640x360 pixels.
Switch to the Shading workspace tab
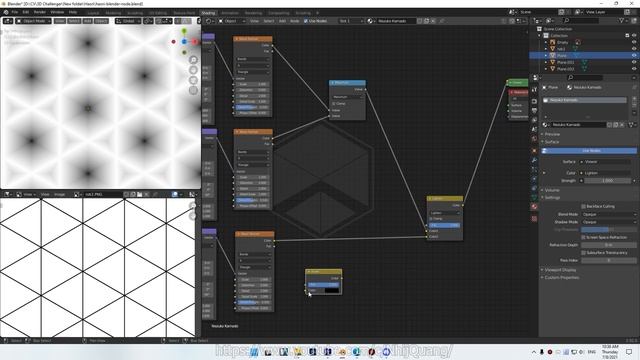click(208, 13)
